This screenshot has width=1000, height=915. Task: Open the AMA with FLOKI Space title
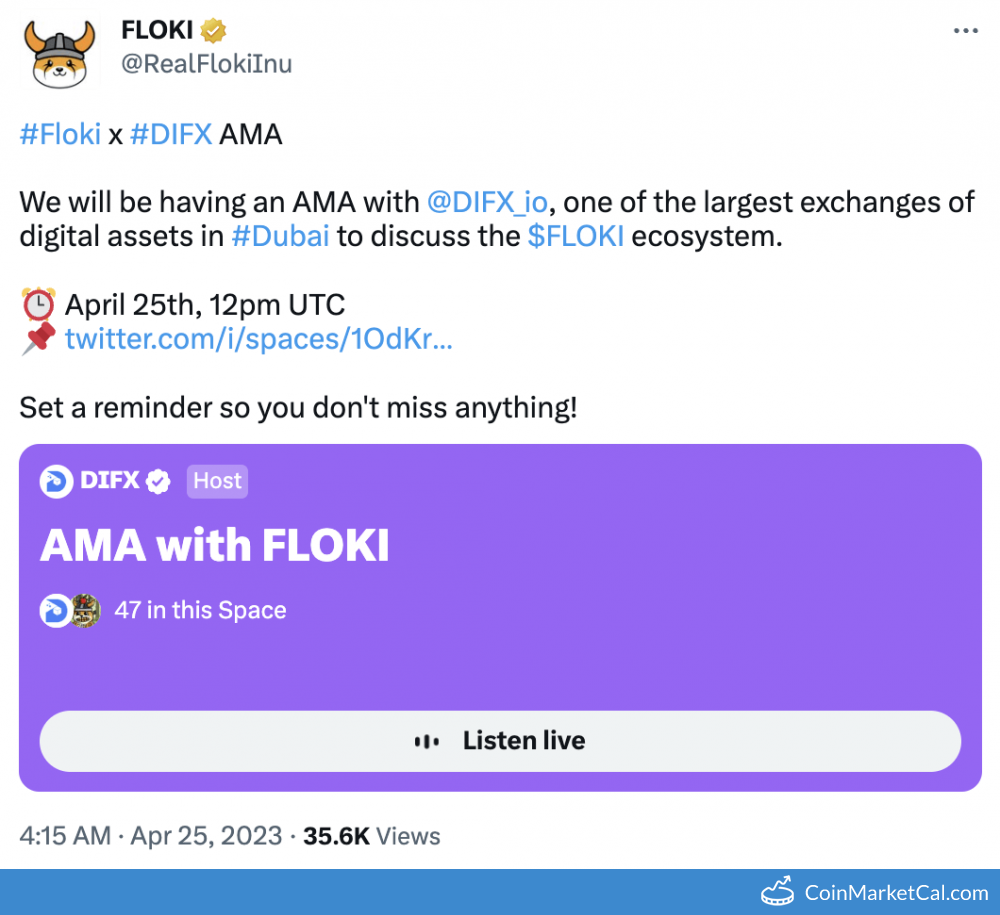pyautogui.click(x=214, y=546)
